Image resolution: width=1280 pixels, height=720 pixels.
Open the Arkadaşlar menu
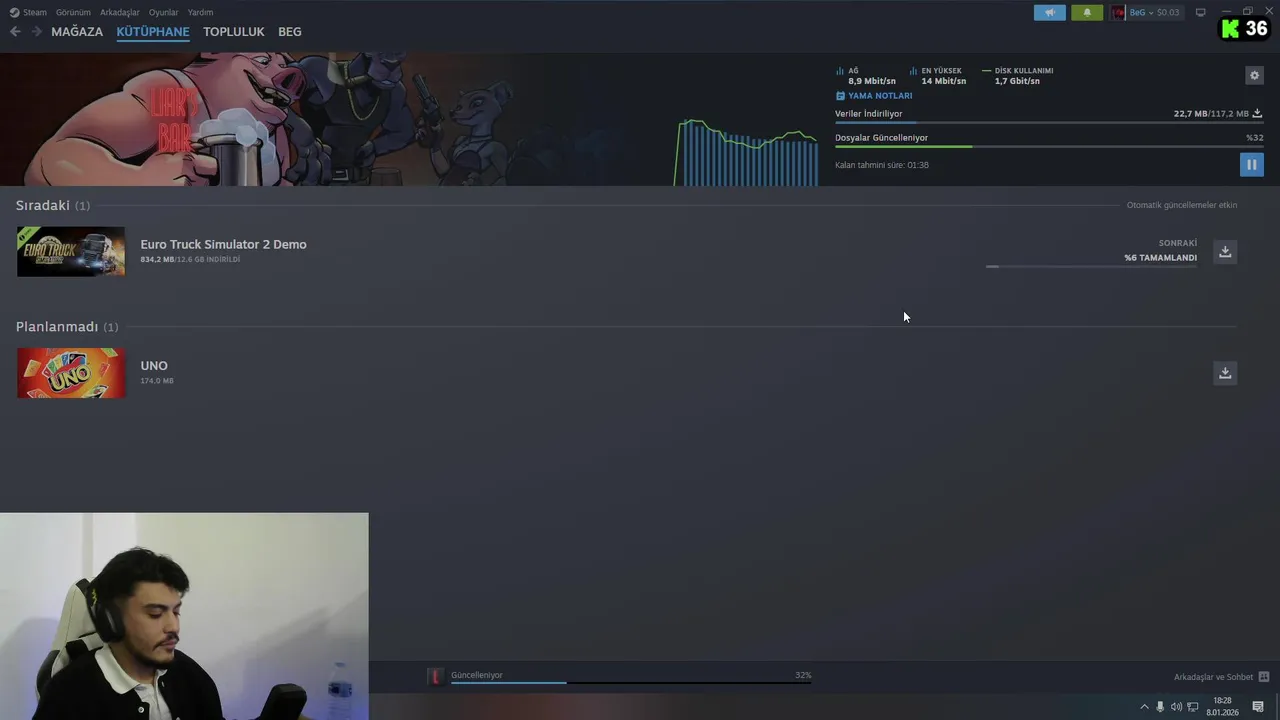(x=120, y=12)
